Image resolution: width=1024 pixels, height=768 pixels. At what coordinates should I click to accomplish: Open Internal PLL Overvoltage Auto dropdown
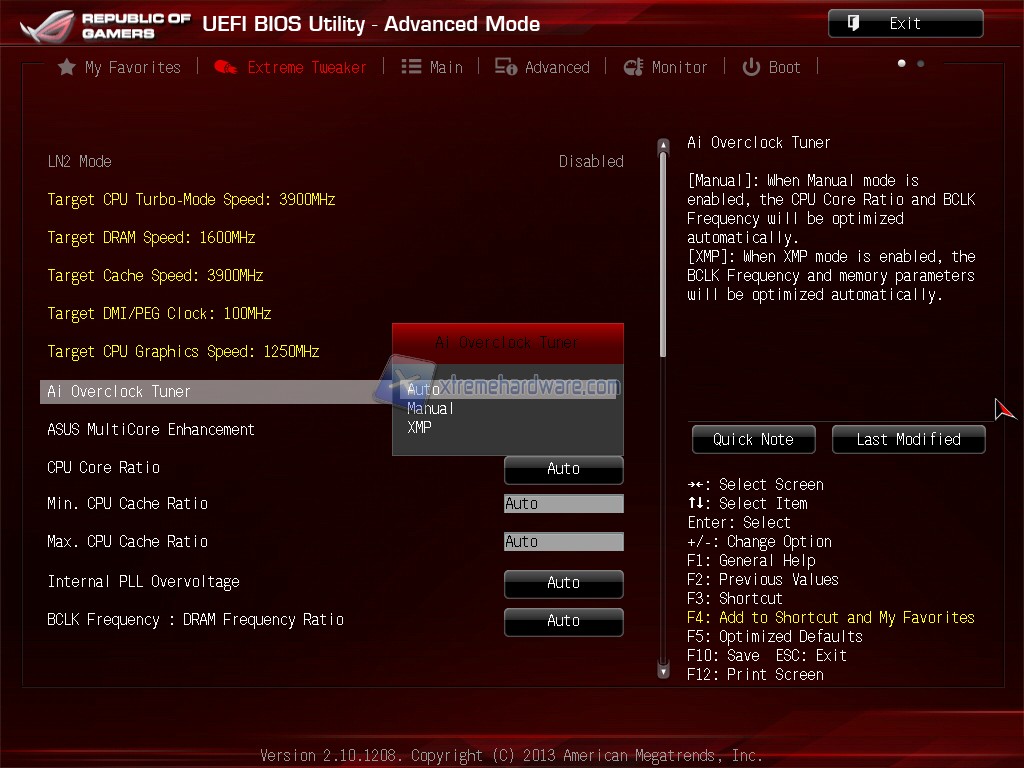(563, 583)
